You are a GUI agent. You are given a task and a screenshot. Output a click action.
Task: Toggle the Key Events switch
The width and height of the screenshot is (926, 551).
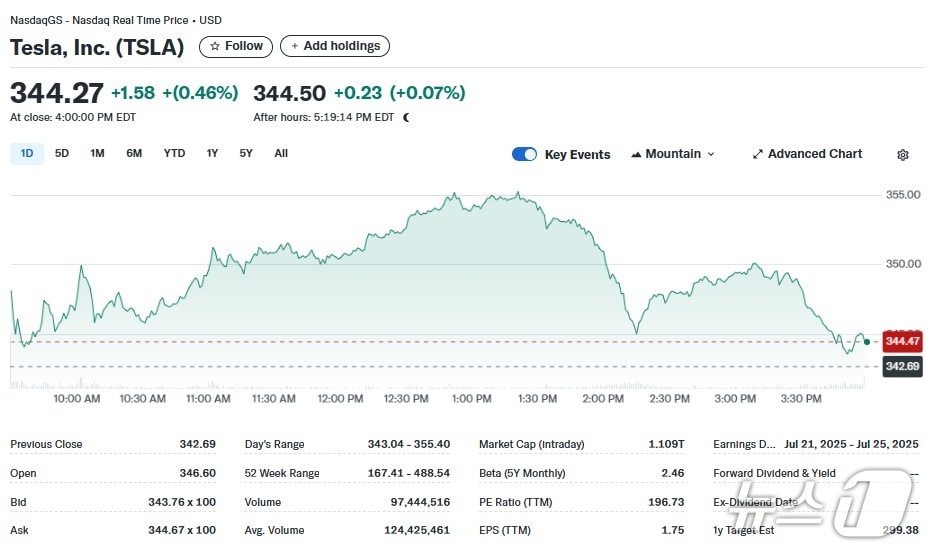[524, 154]
